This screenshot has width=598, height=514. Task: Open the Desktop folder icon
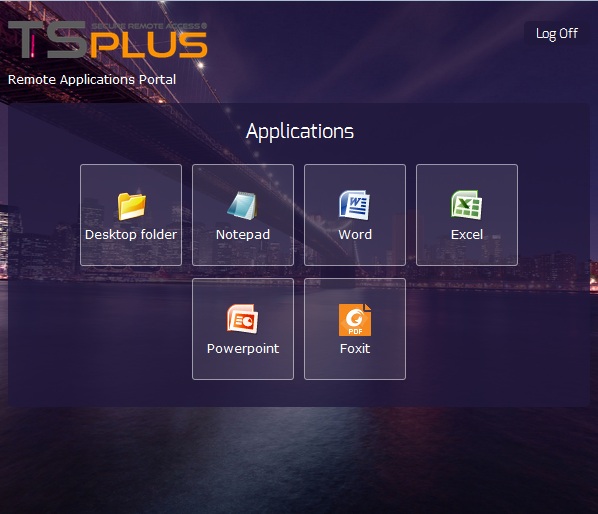131,206
